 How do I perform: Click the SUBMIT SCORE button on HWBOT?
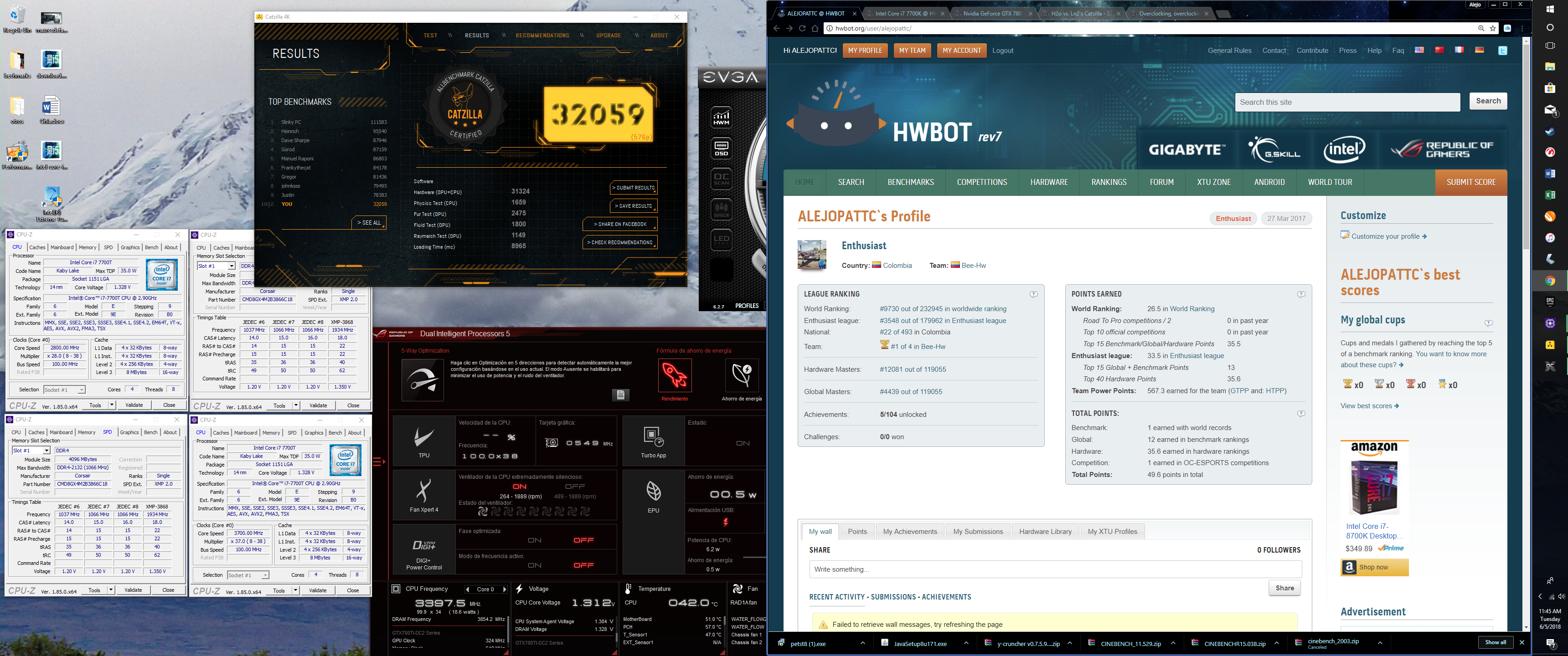coord(1470,183)
